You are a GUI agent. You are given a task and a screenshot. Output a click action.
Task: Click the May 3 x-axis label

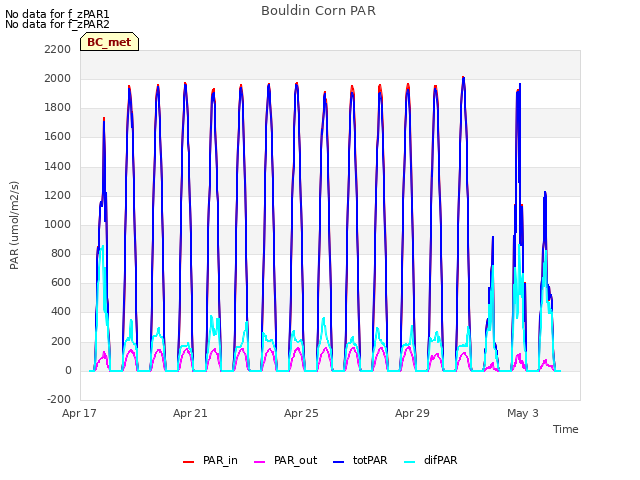pyautogui.click(x=523, y=413)
